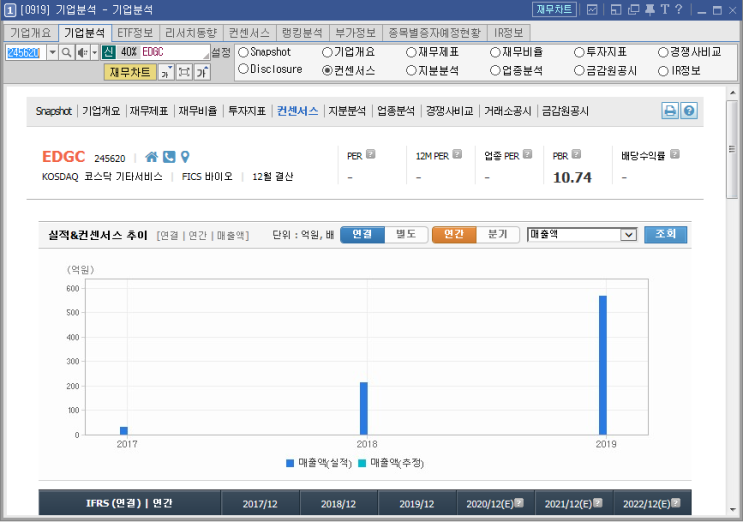Click the 설정 settings label
Image resolution: width=743 pixels, height=522 pixels.
tap(221, 52)
